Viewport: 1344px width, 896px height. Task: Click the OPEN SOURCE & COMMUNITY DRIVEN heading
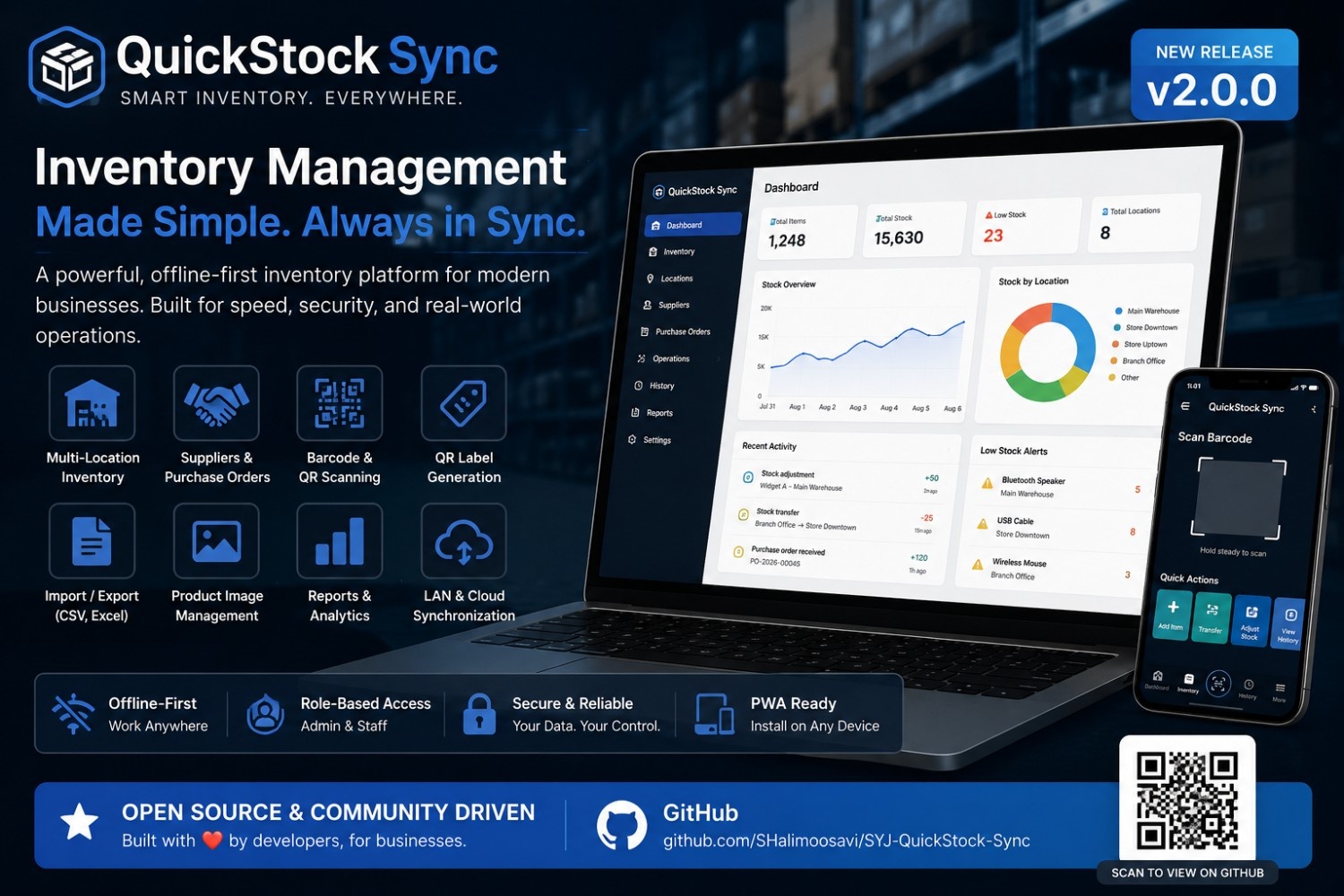click(328, 813)
